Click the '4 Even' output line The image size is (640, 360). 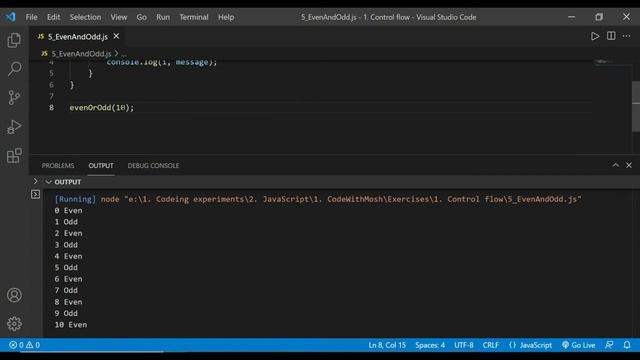(68, 256)
